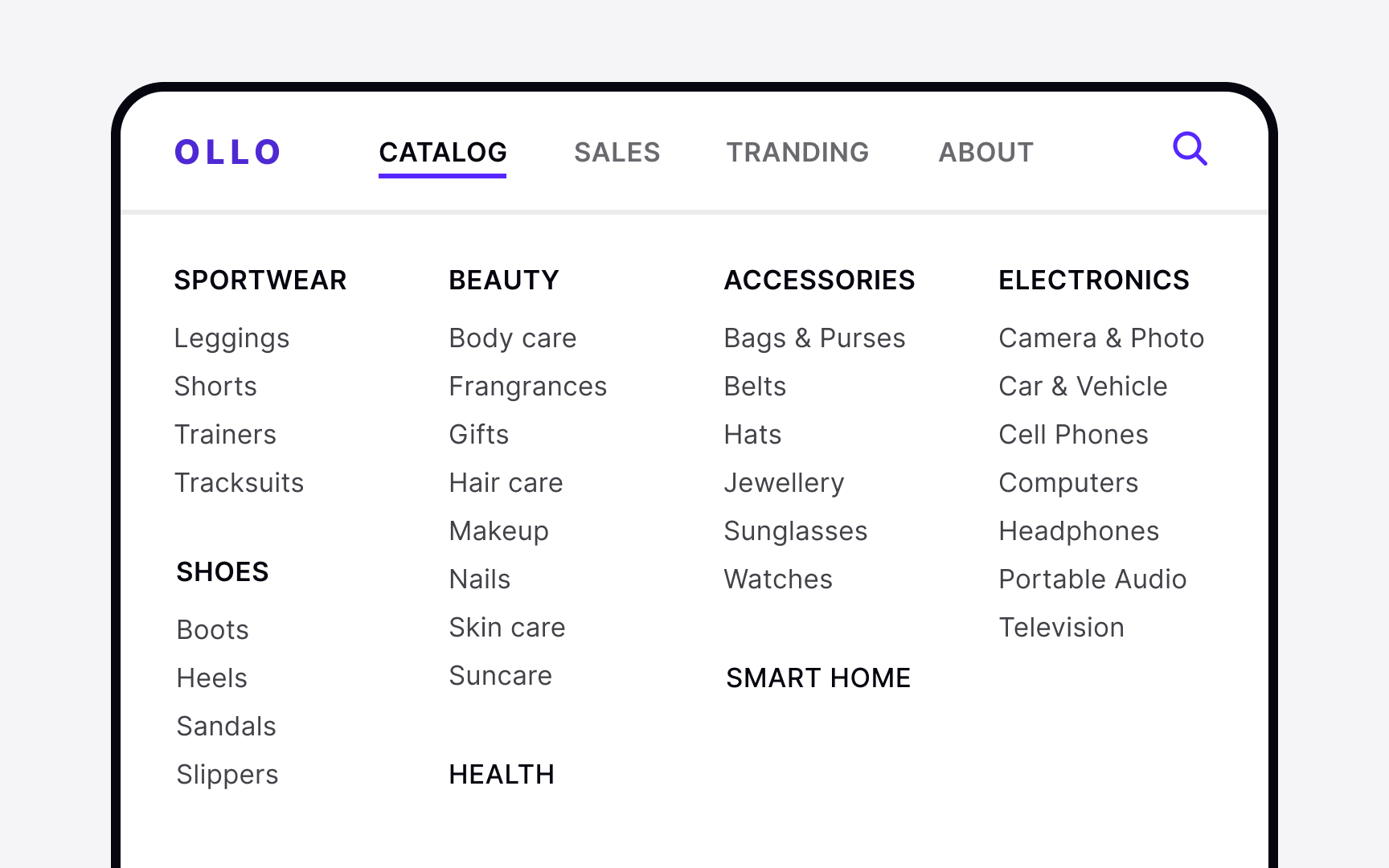1389x868 pixels.
Task: Choose Body care in Beauty
Action: (513, 338)
